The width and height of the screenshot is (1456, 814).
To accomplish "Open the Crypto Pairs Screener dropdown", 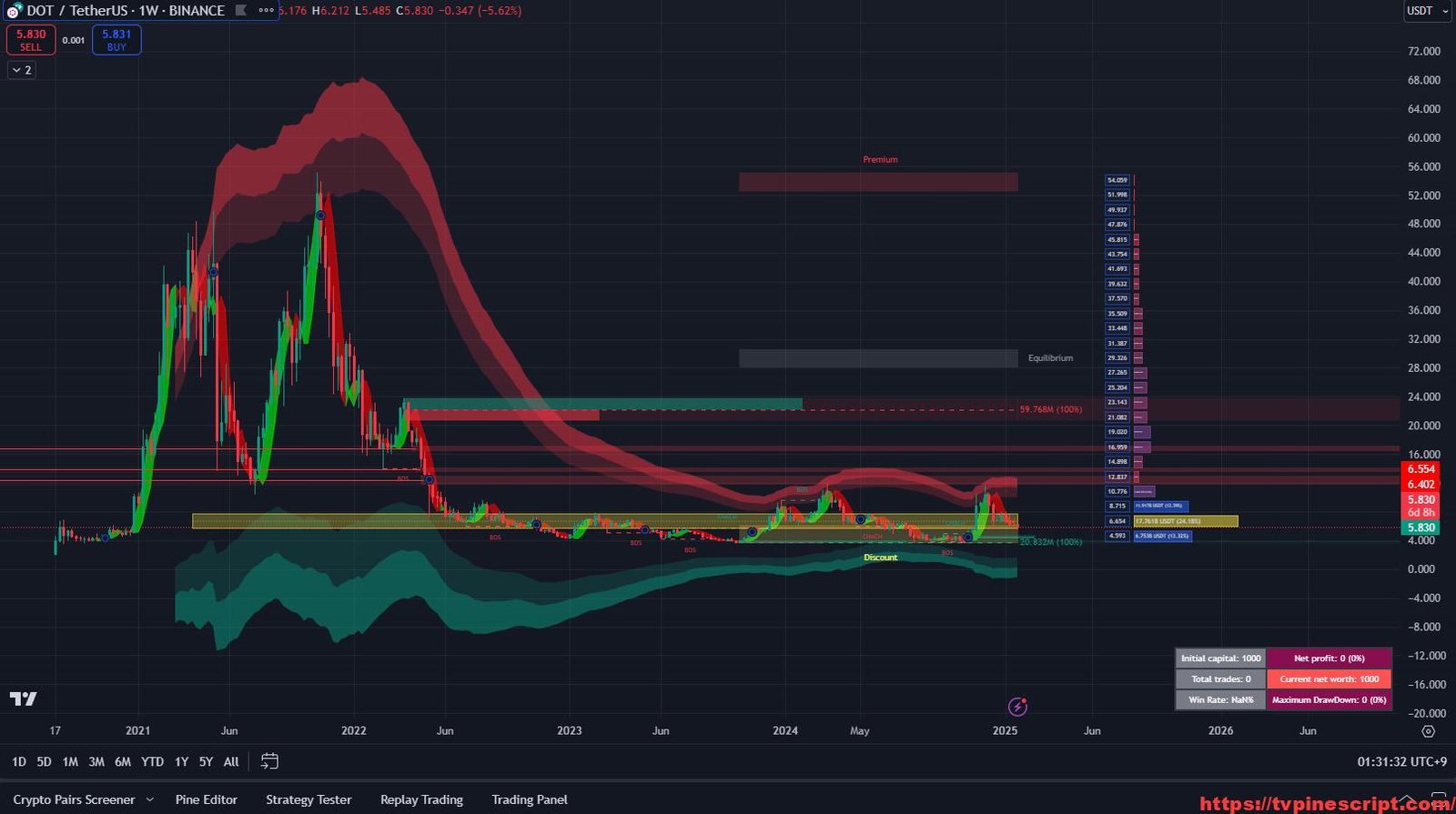I will click(x=83, y=799).
